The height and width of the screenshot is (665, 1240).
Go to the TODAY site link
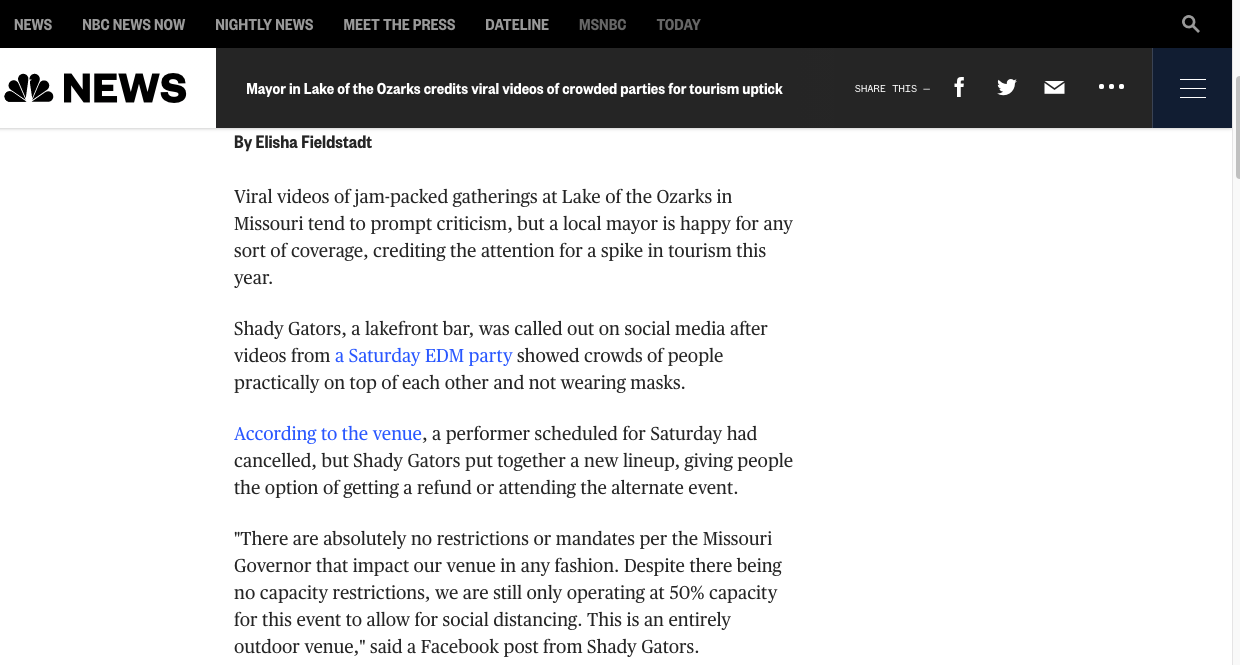click(678, 24)
